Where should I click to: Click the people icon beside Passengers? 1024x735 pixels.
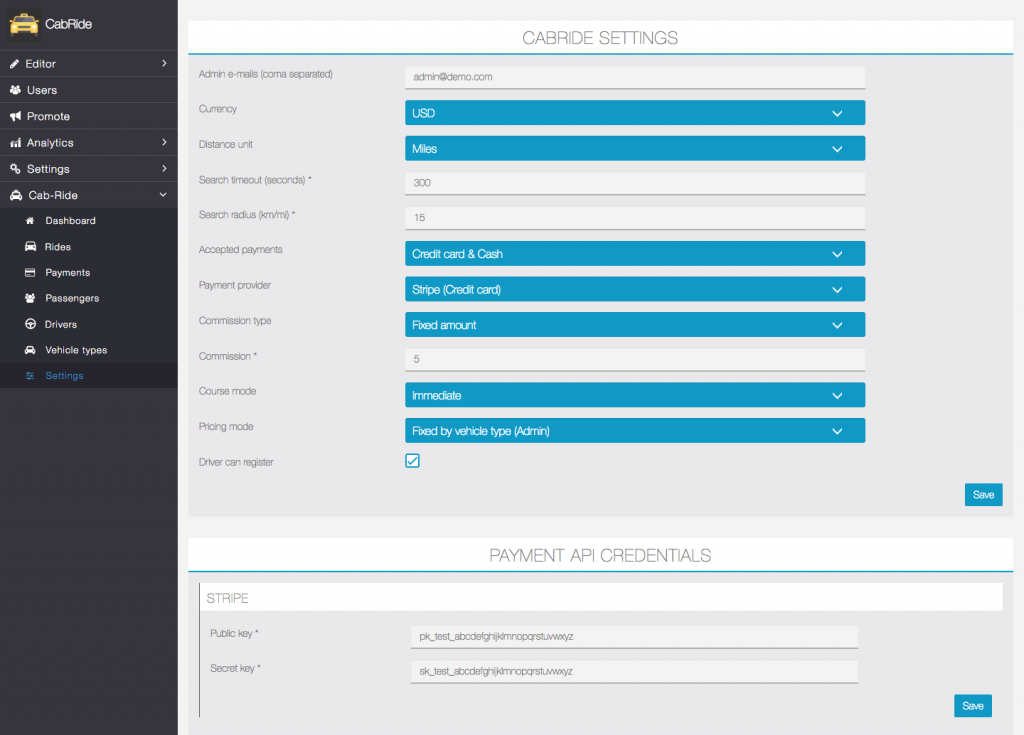pos(30,299)
